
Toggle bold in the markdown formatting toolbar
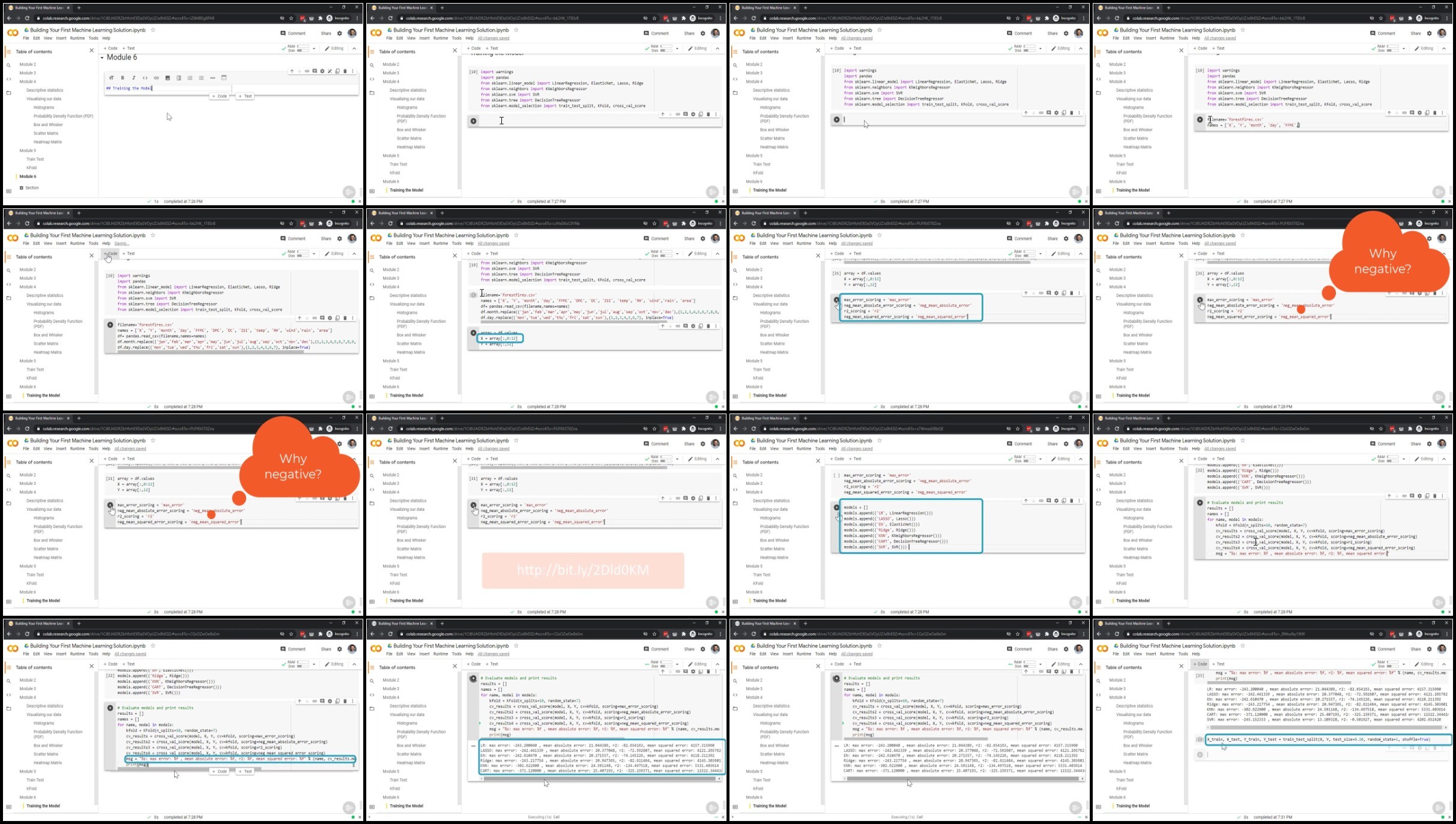click(122, 78)
